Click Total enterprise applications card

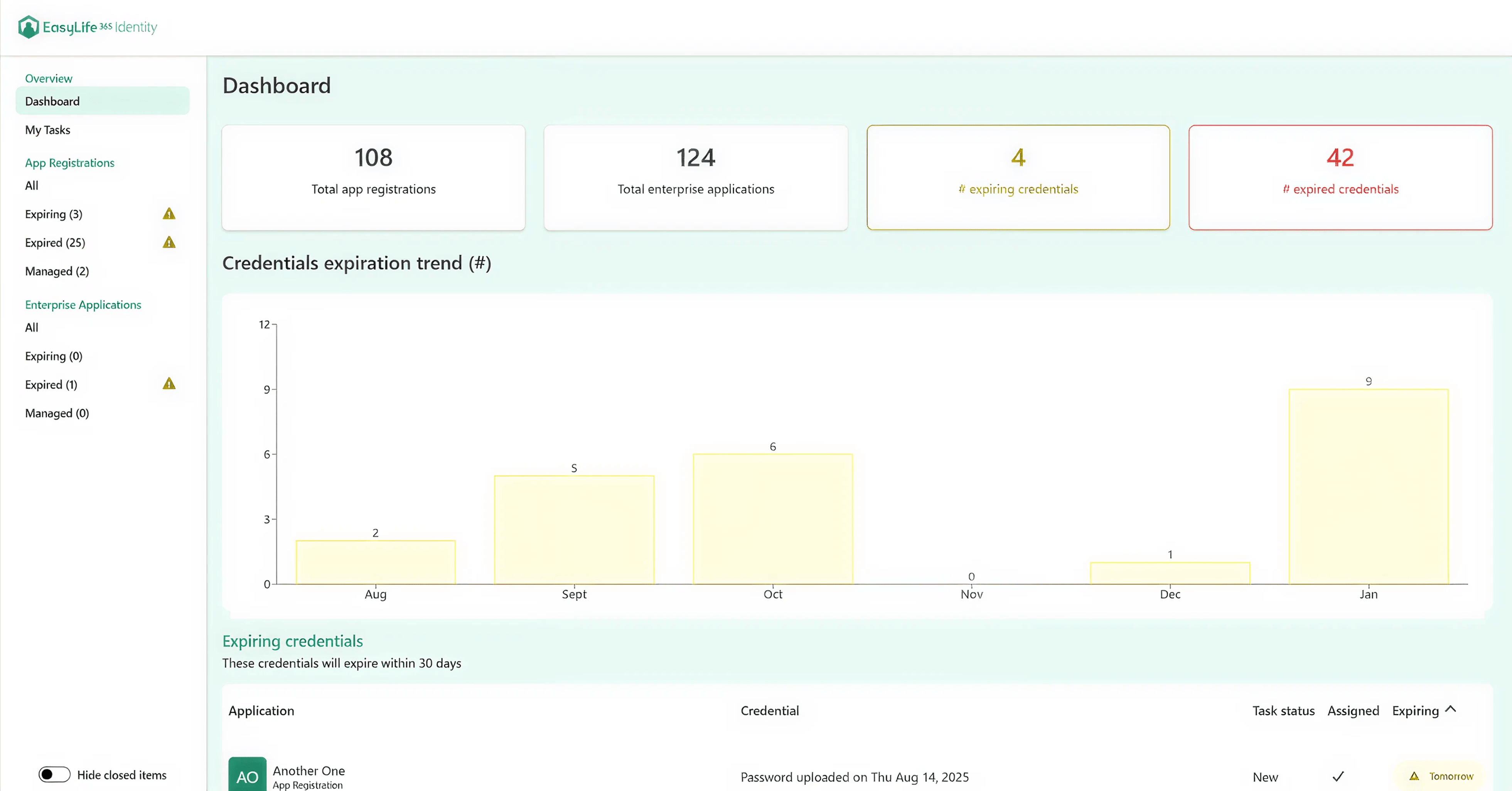coord(696,177)
